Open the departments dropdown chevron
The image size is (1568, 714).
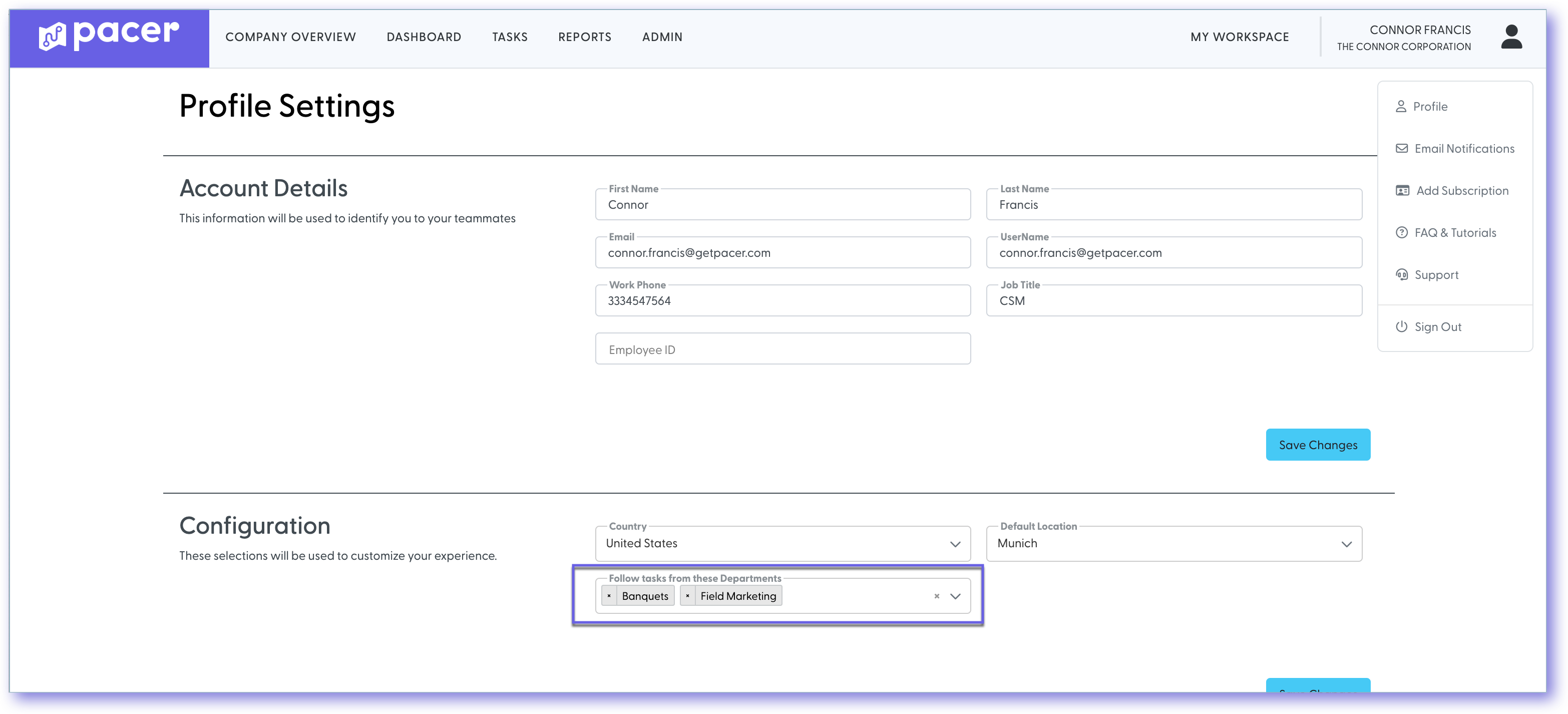click(x=955, y=596)
